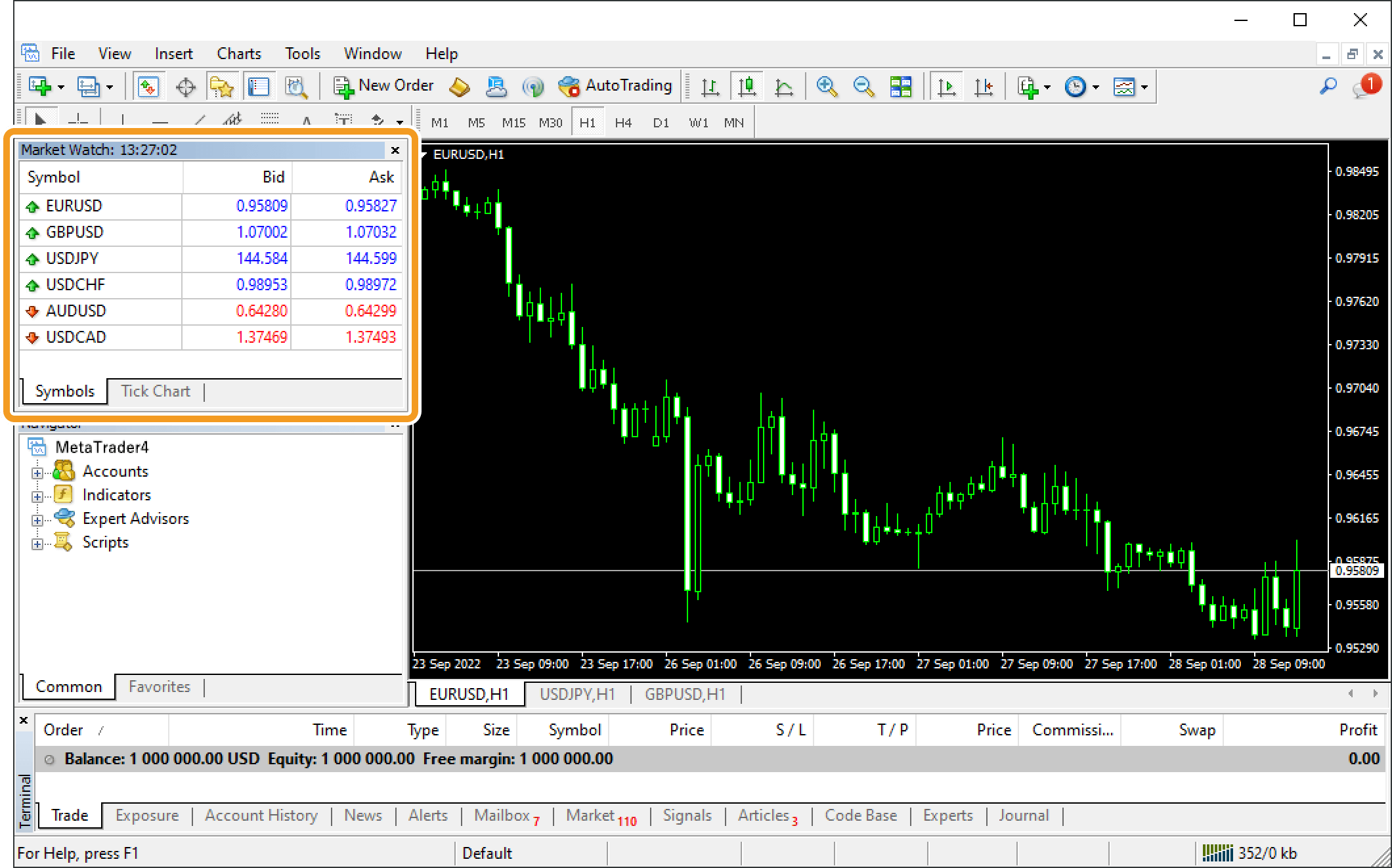The height and width of the screenshot is (868, 1392).
Task: Click the New Order button
Action: tap(383, 86)
